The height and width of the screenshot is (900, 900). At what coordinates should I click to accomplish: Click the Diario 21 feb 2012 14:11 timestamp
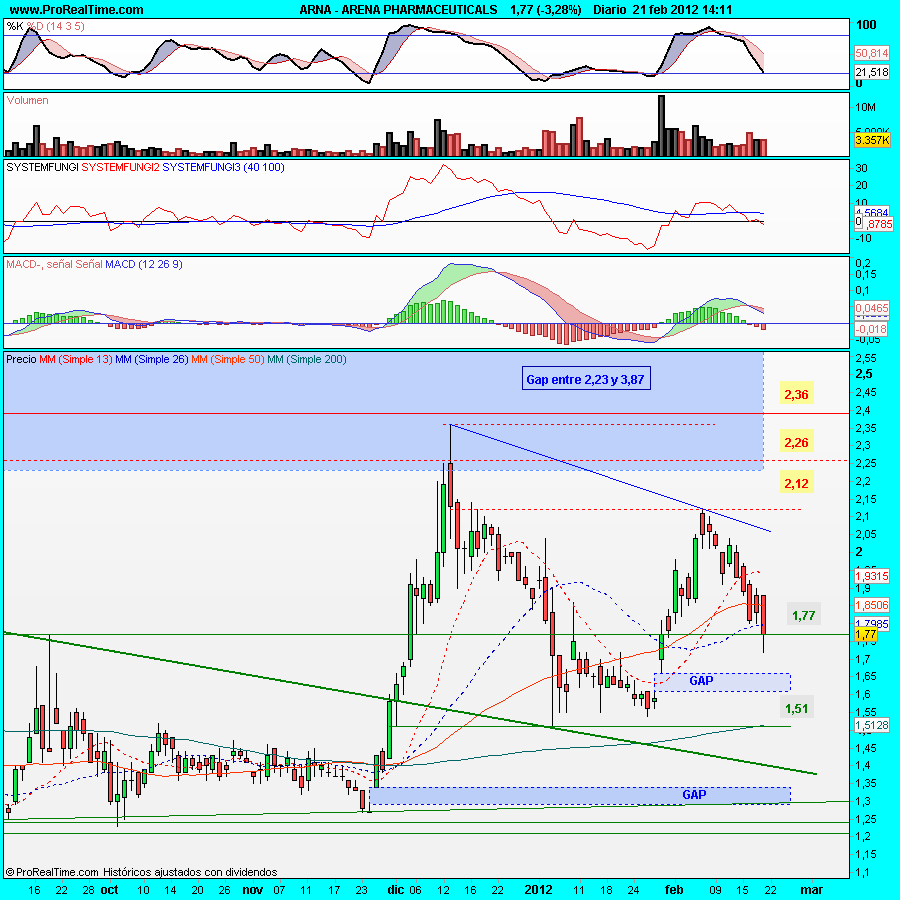click(x=662, y=10)
